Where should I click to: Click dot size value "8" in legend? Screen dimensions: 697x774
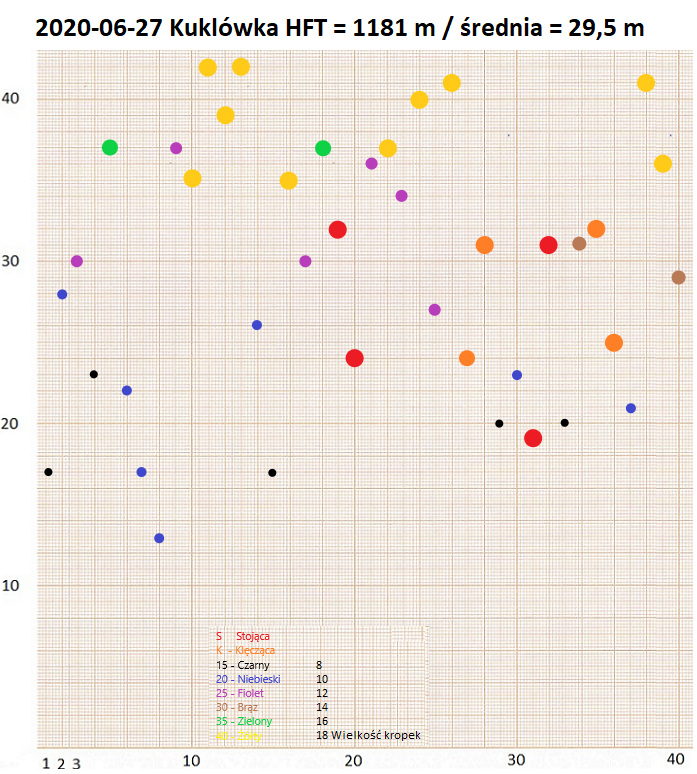(319, 665)
